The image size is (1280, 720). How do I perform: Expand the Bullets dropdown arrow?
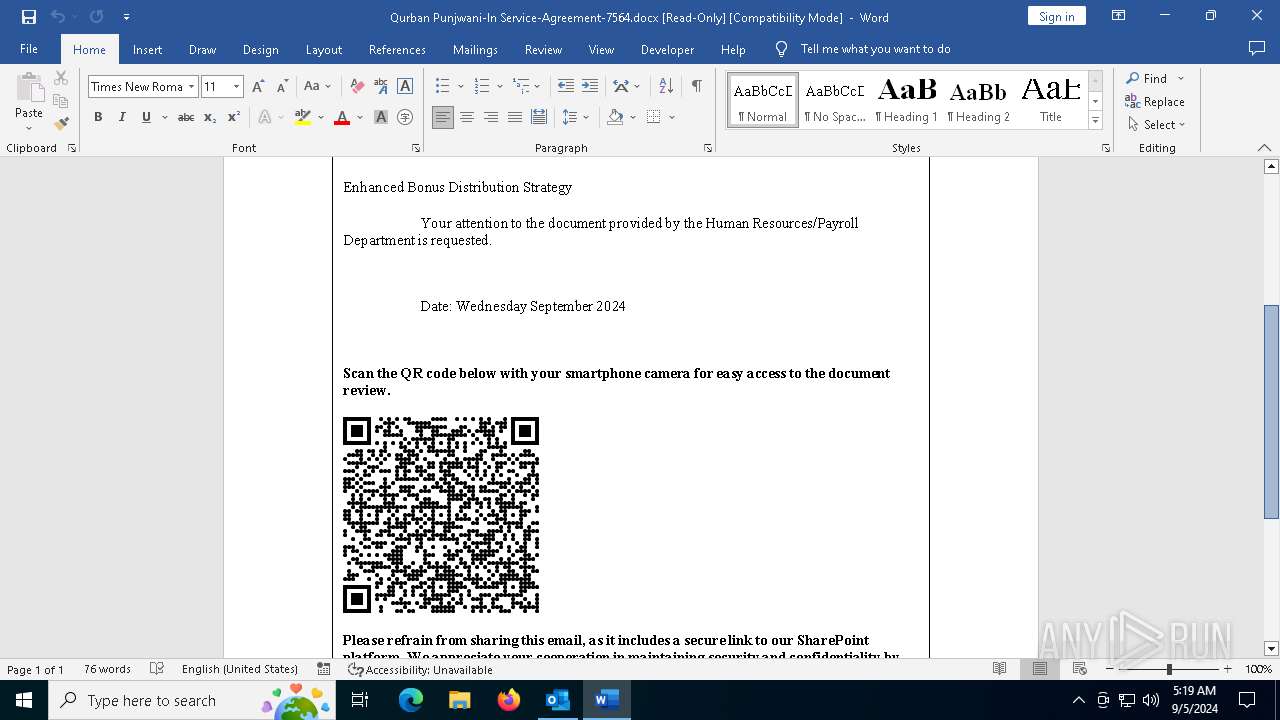pos(460,87)
